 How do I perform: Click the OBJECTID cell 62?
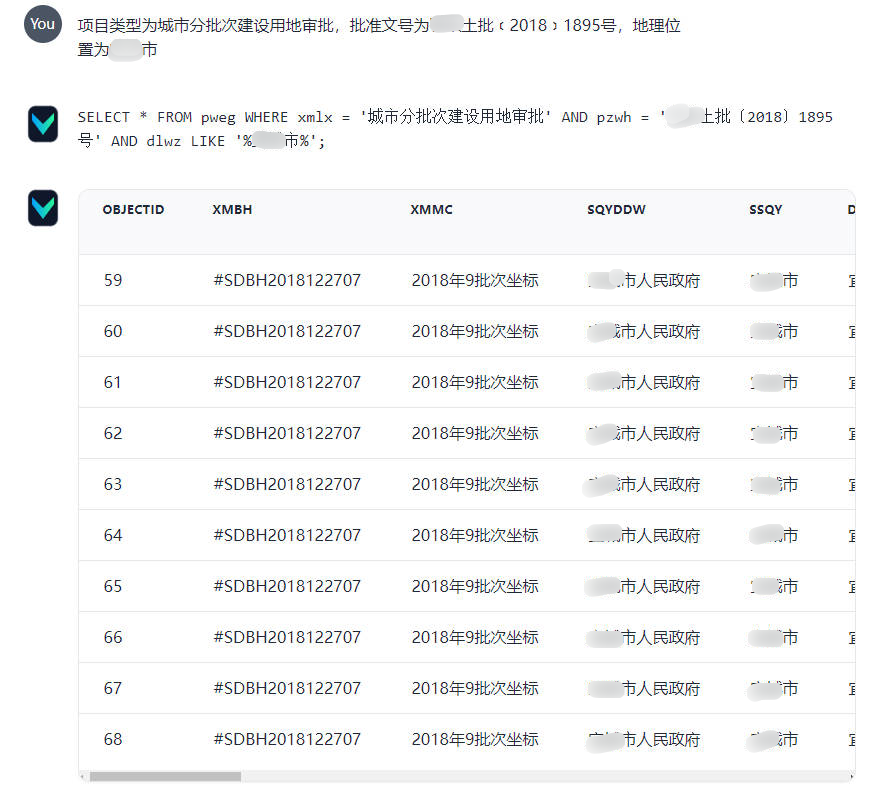[113, 433]
